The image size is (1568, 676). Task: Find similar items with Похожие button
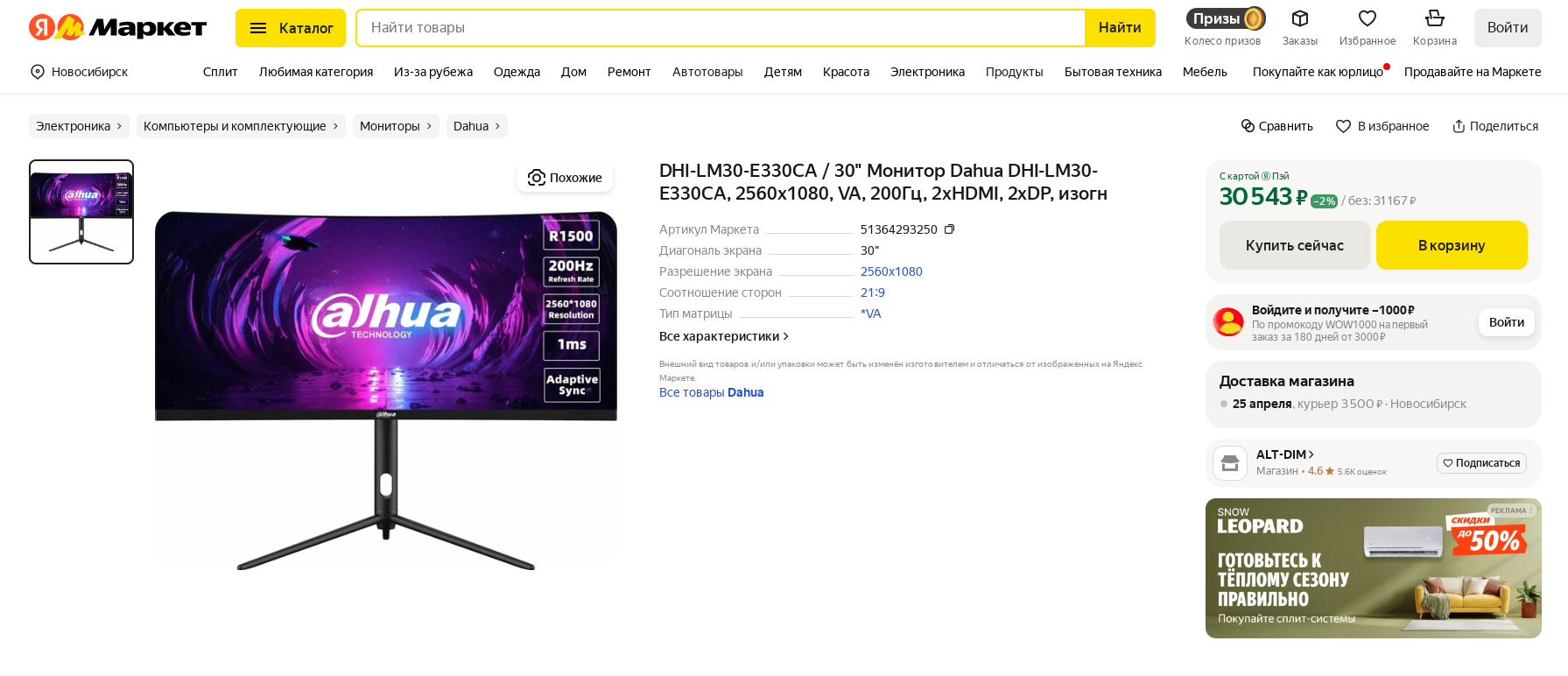tap(565, 178)
